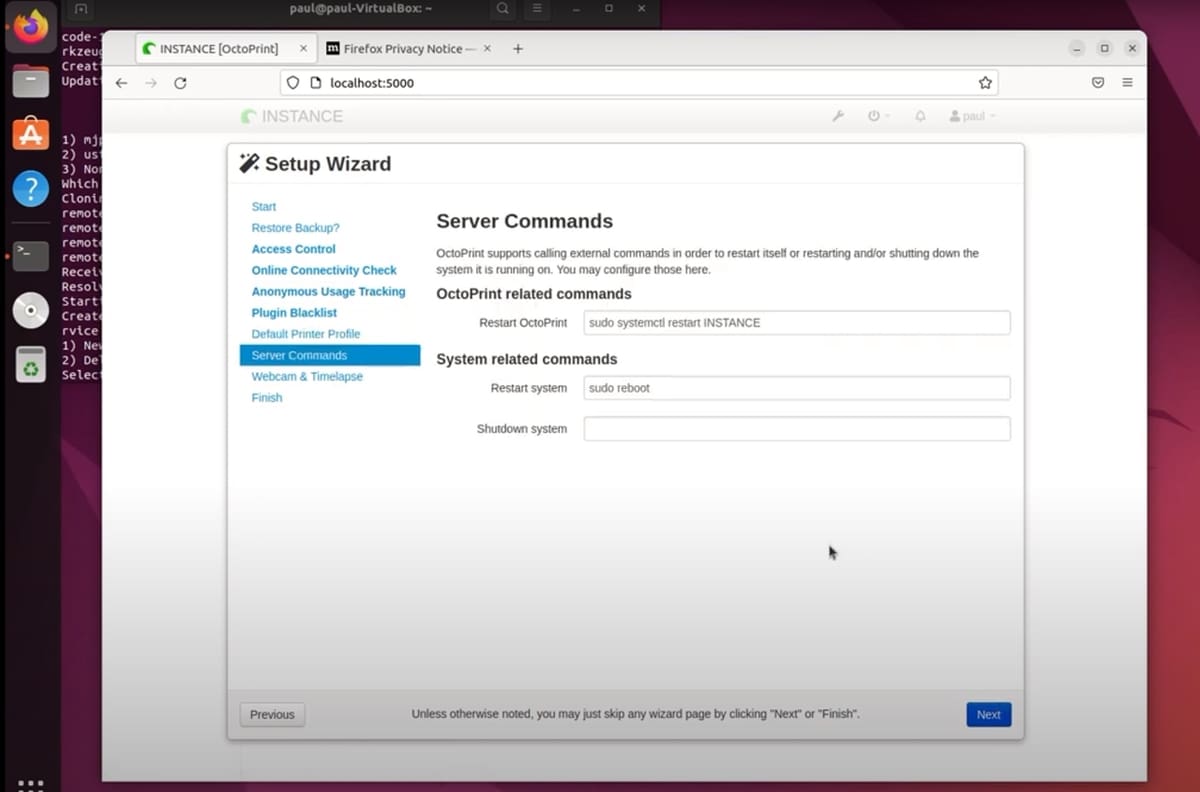This screenshot has height=792, width=1200.
Task: Reload the page in Firefox
Action: (180, 83)
